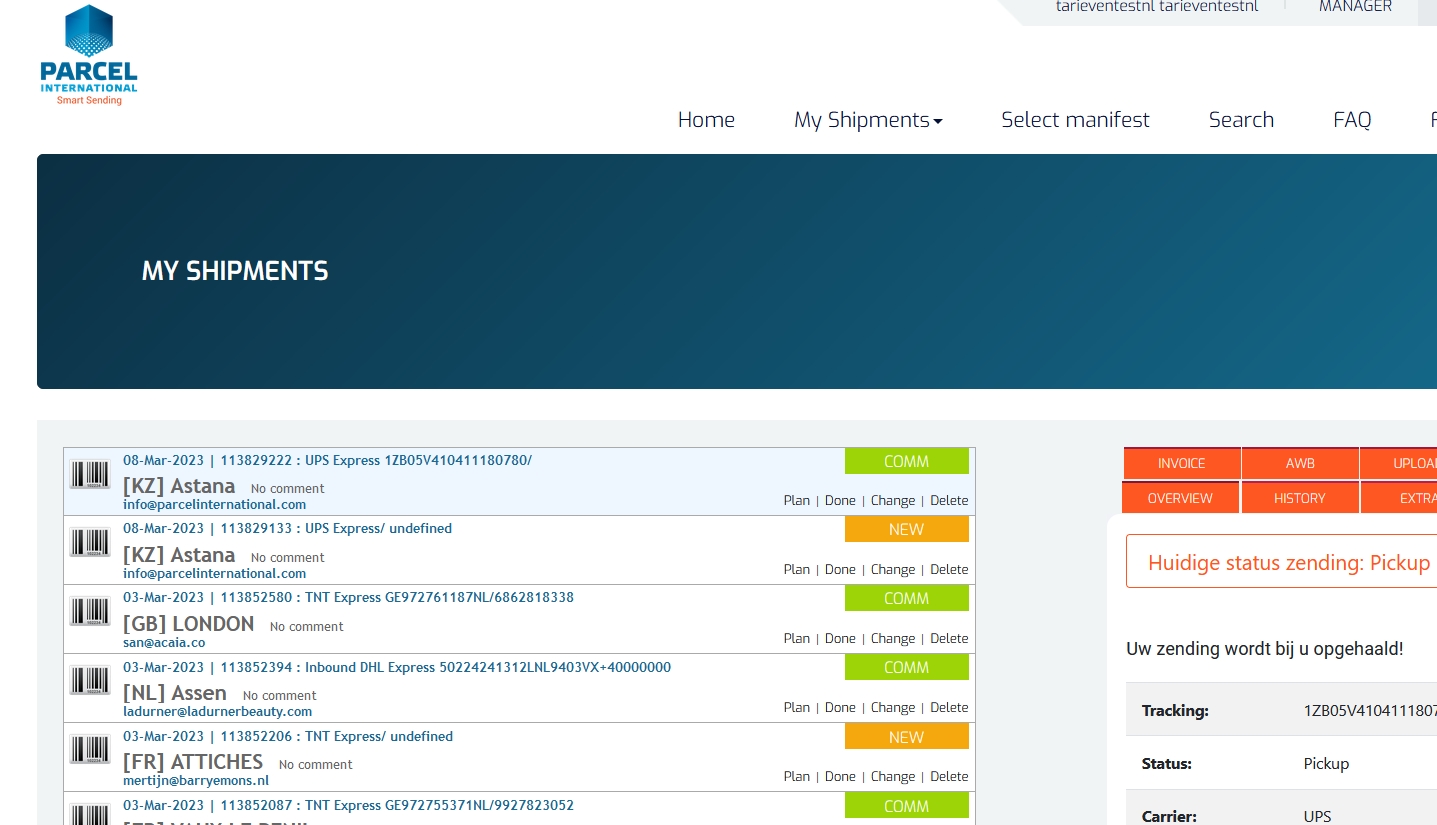Open the Home menu item
Screen dimensions: 1437x825
tap(706, 120)
